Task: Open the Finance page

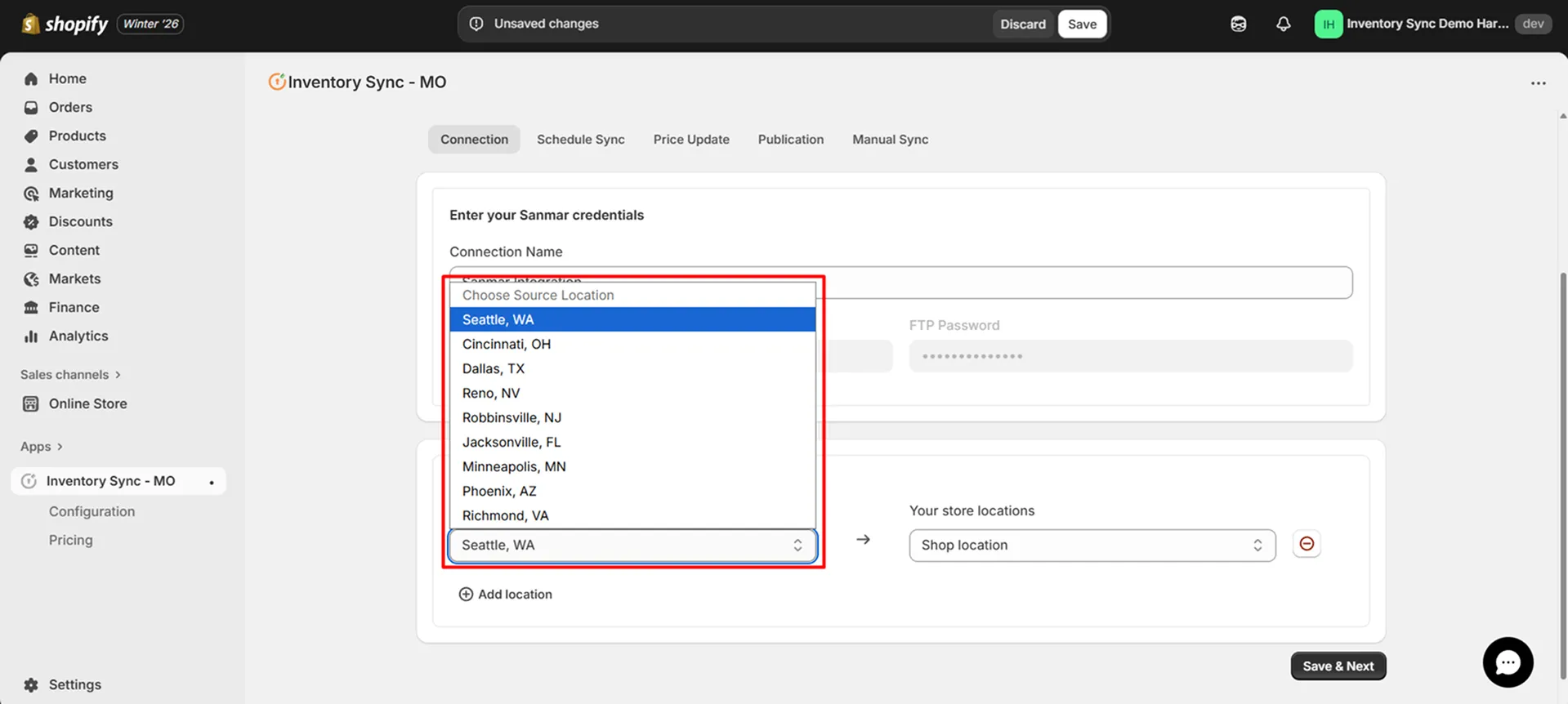Action: (74, 307)
